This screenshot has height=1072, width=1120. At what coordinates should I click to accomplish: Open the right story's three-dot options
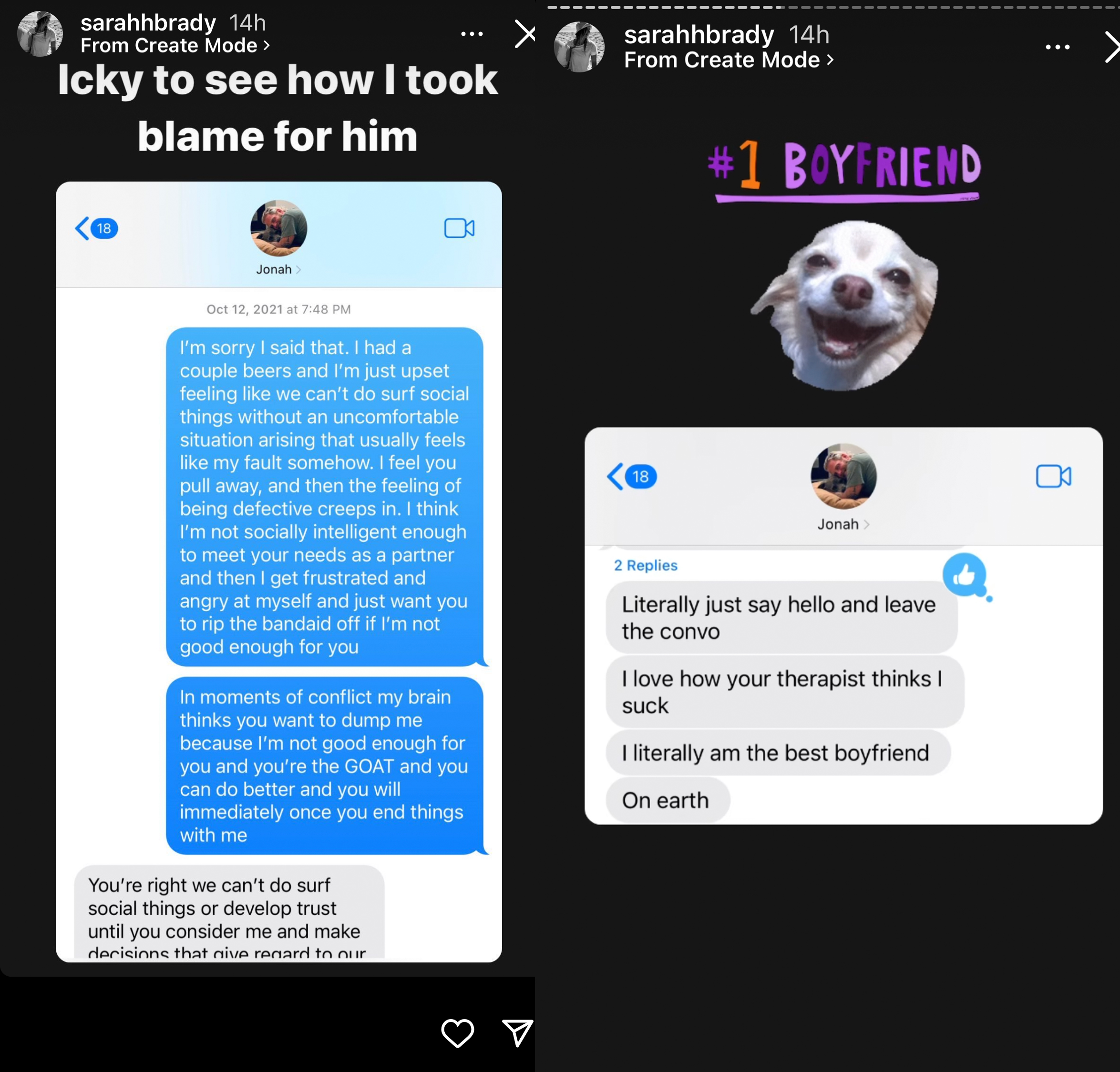1057,47
